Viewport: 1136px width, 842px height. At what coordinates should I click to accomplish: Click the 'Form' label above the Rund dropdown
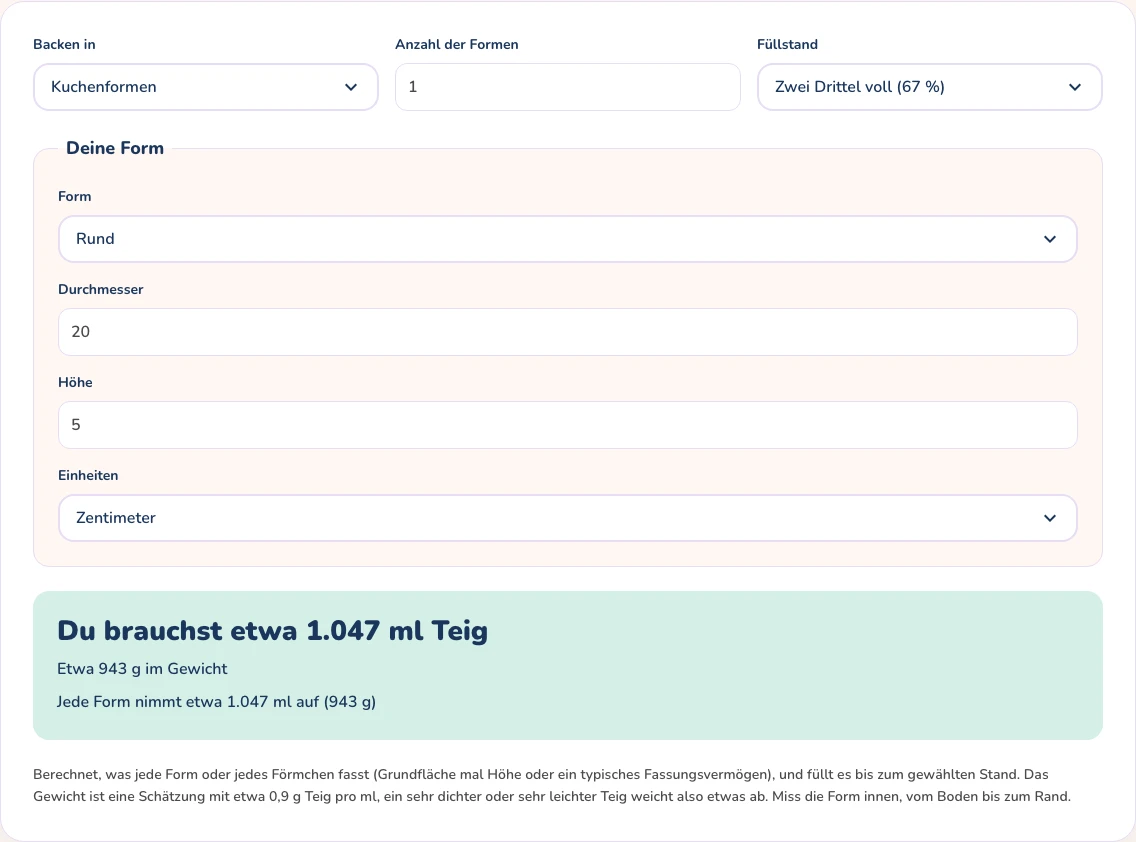pos(75,196)
